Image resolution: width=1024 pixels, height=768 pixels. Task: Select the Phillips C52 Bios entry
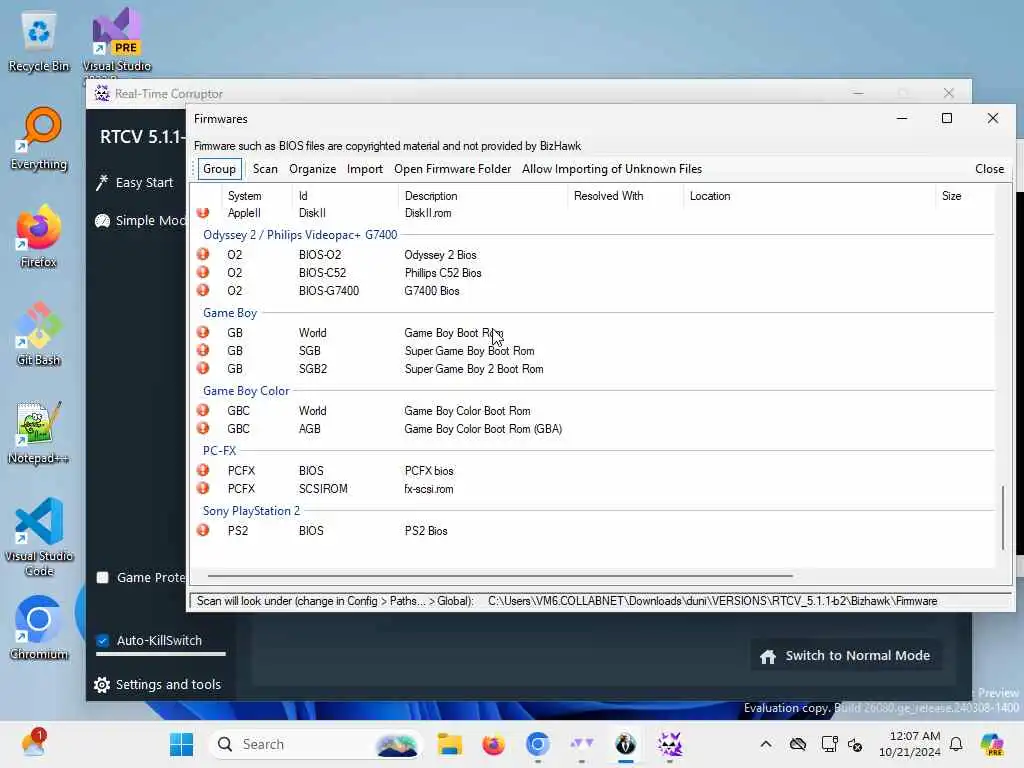tap(443, 273)
